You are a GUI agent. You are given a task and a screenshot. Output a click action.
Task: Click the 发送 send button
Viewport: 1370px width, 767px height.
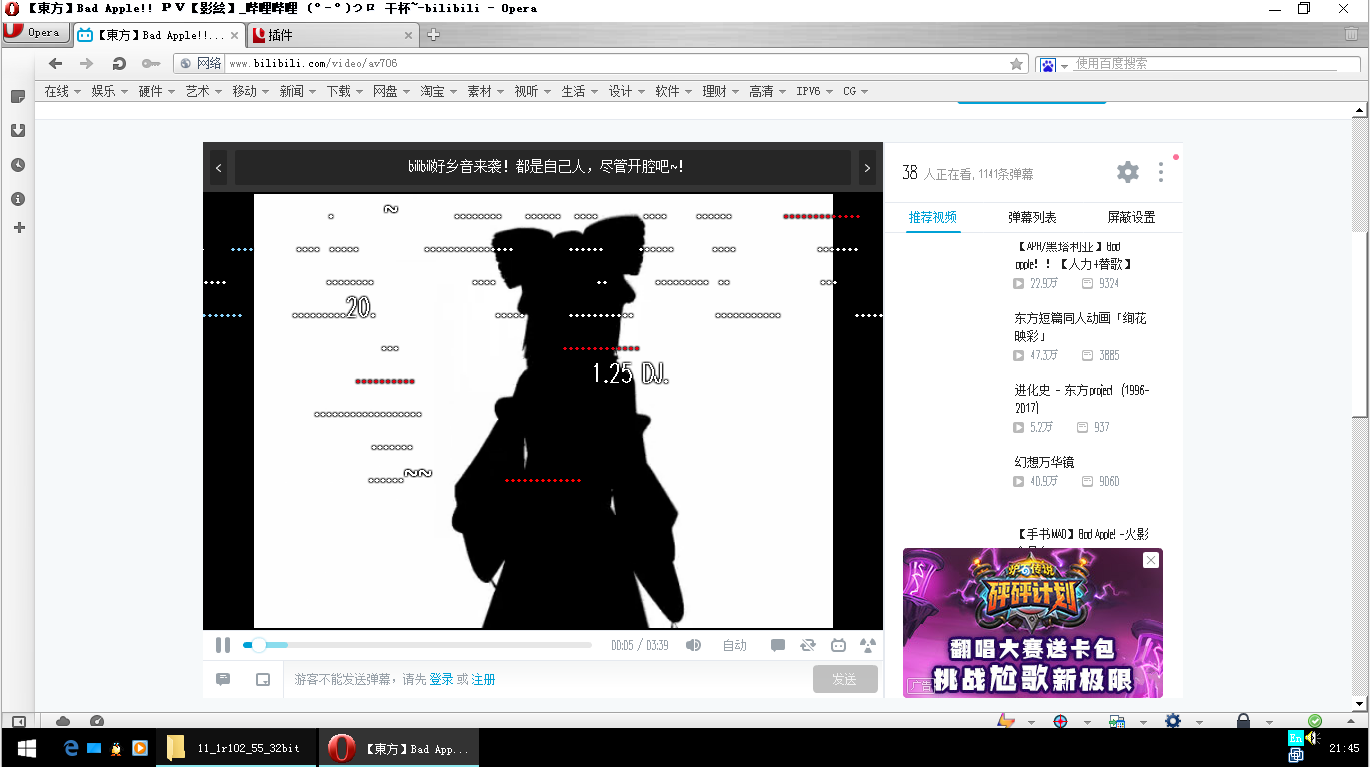(845, 679)
